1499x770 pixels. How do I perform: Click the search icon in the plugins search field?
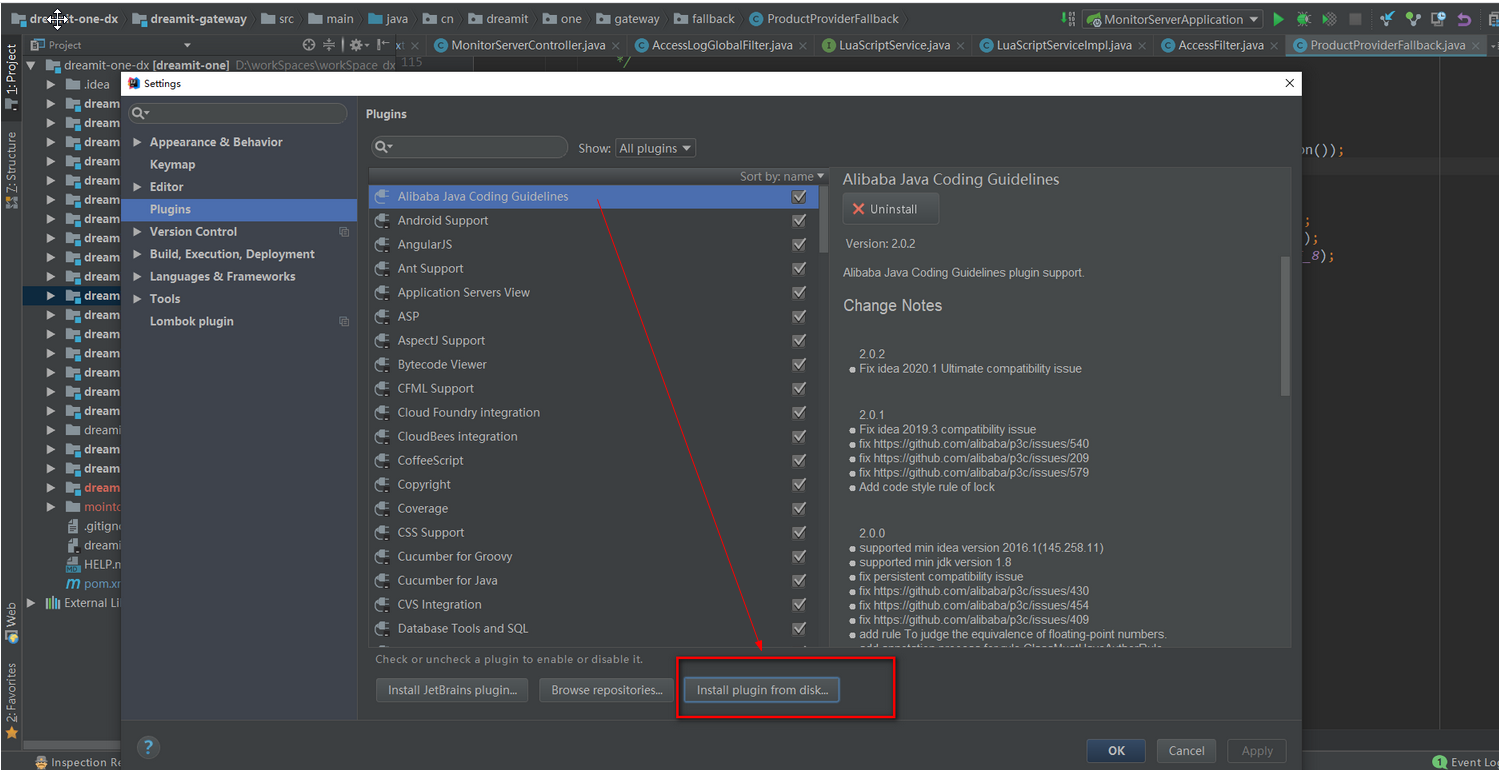(x=383, y=148)
